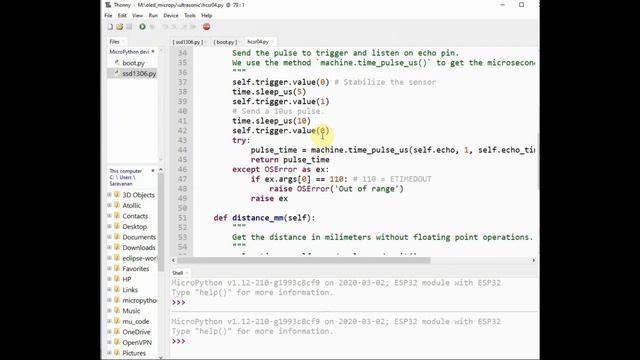Click the last shell prompt >>>

click(178, 341)
